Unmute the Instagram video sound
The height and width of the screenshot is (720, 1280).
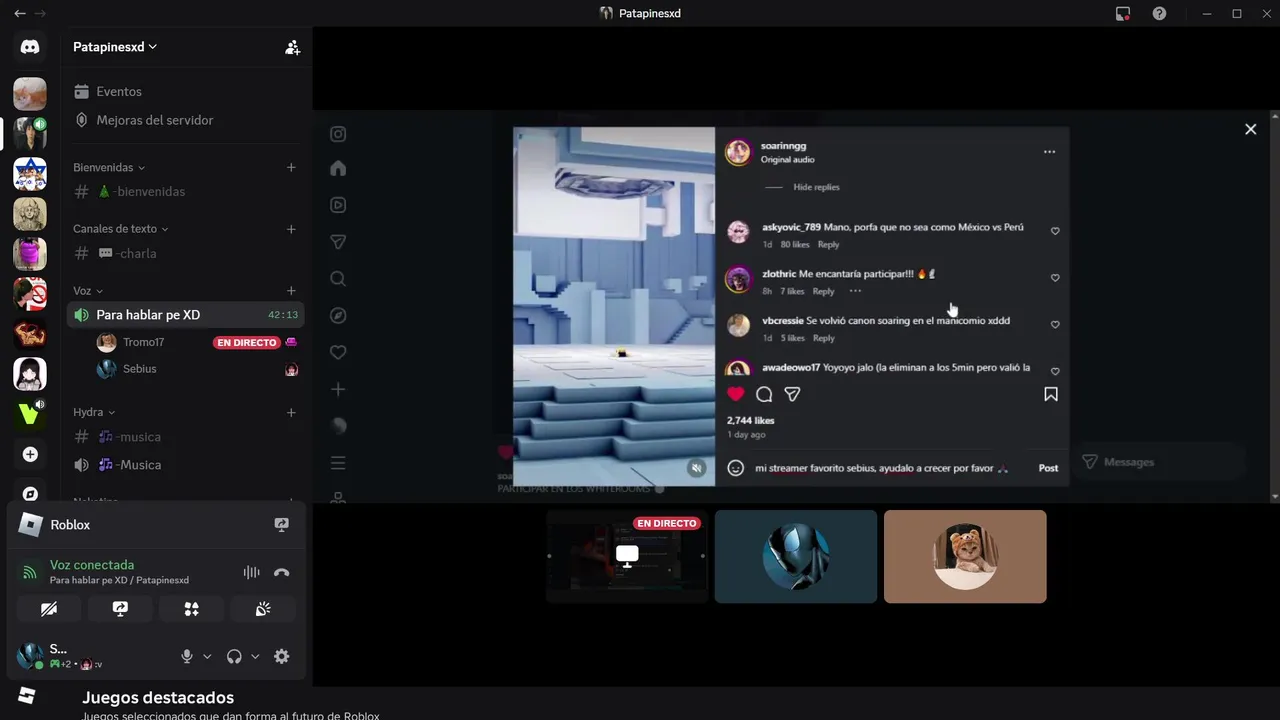pyautogui.click(x=697, y=468)
